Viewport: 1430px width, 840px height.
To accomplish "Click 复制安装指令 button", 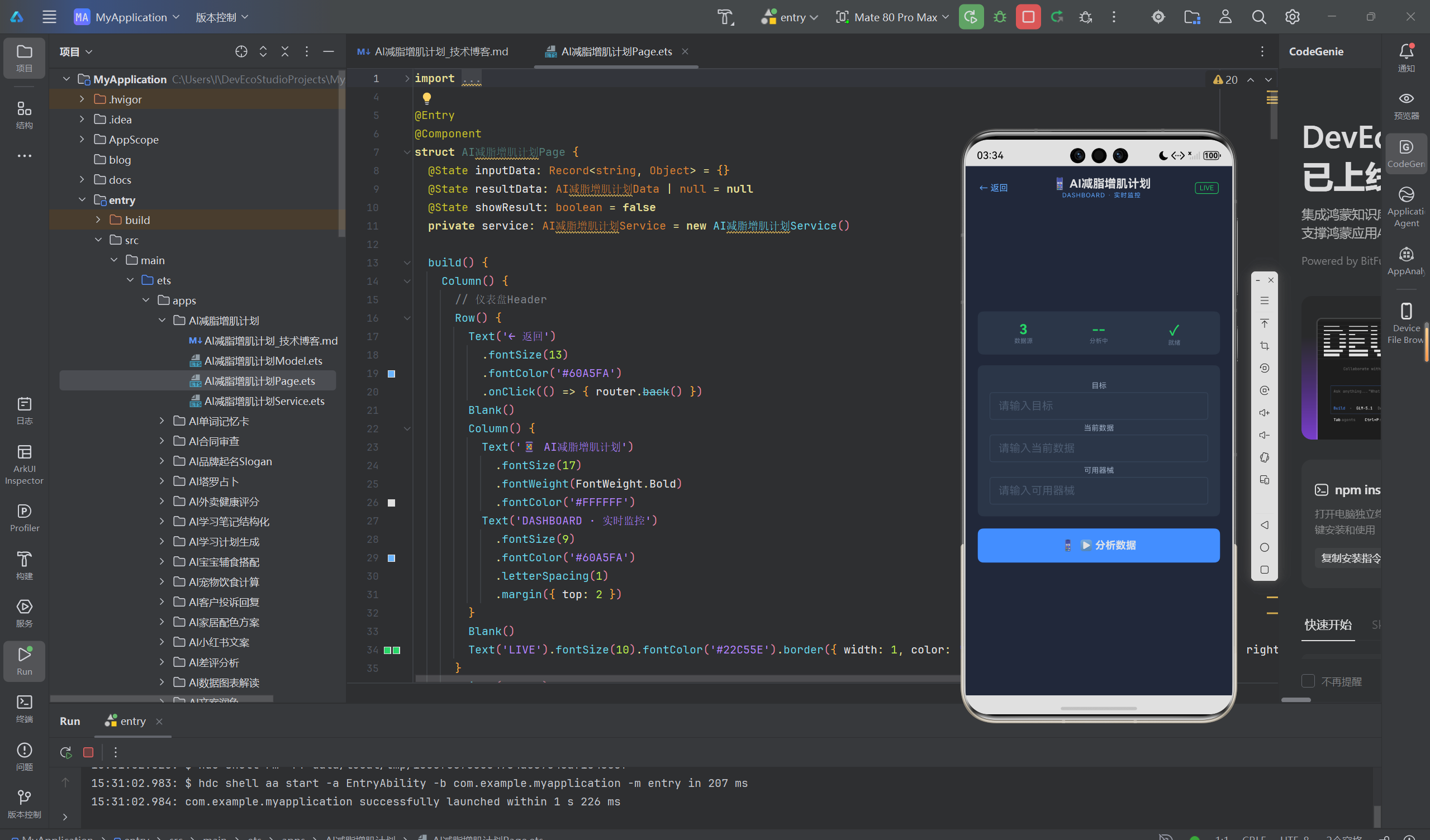I will 1350,558.
